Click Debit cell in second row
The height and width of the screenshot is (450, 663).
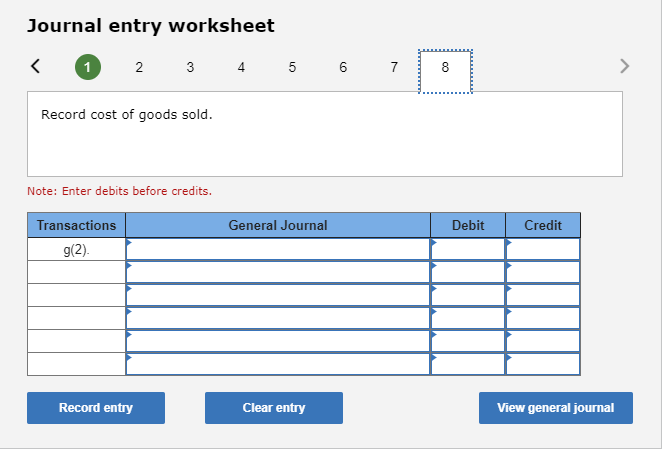(x=468, y=272)
